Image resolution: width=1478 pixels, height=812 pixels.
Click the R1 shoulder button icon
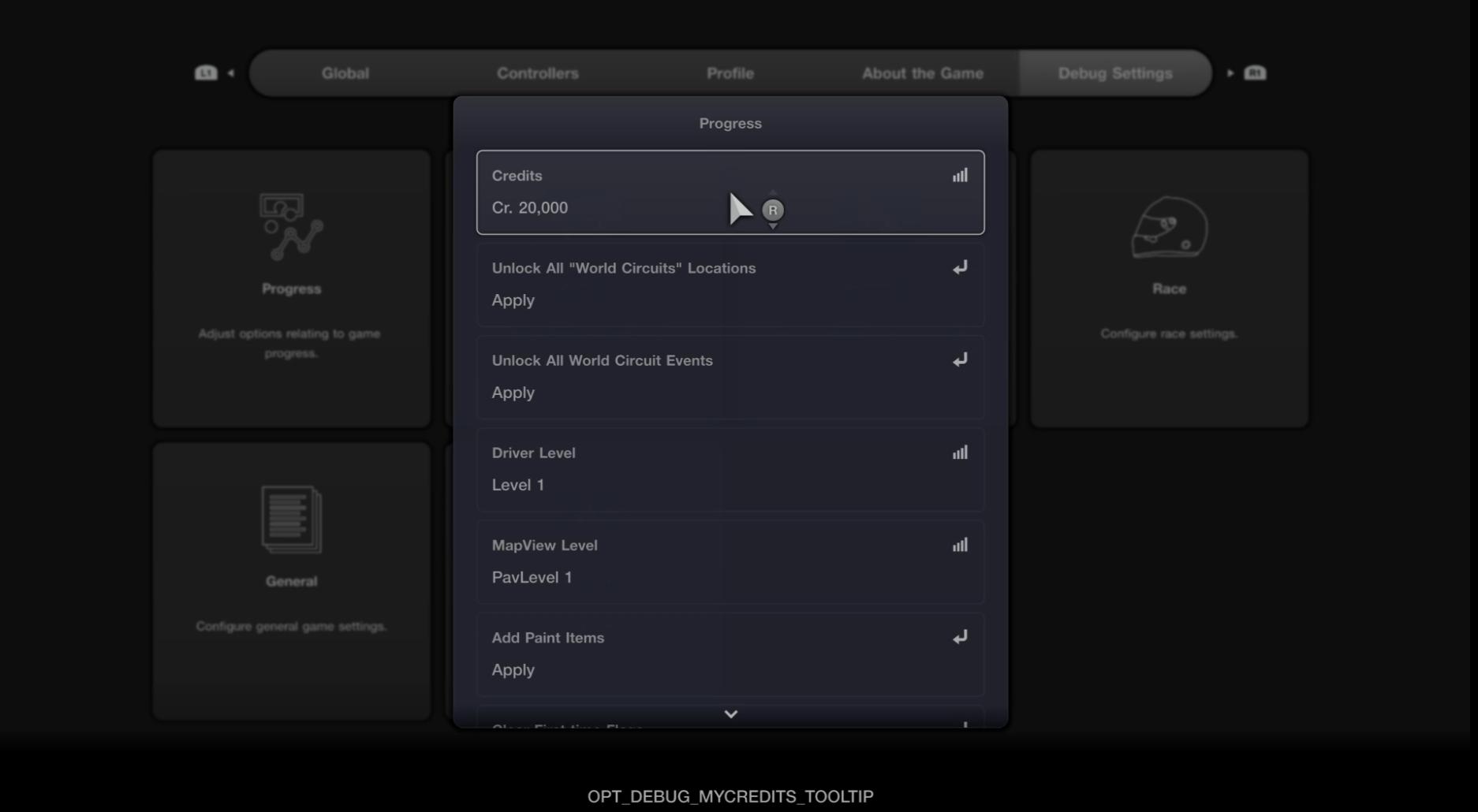1255,73
